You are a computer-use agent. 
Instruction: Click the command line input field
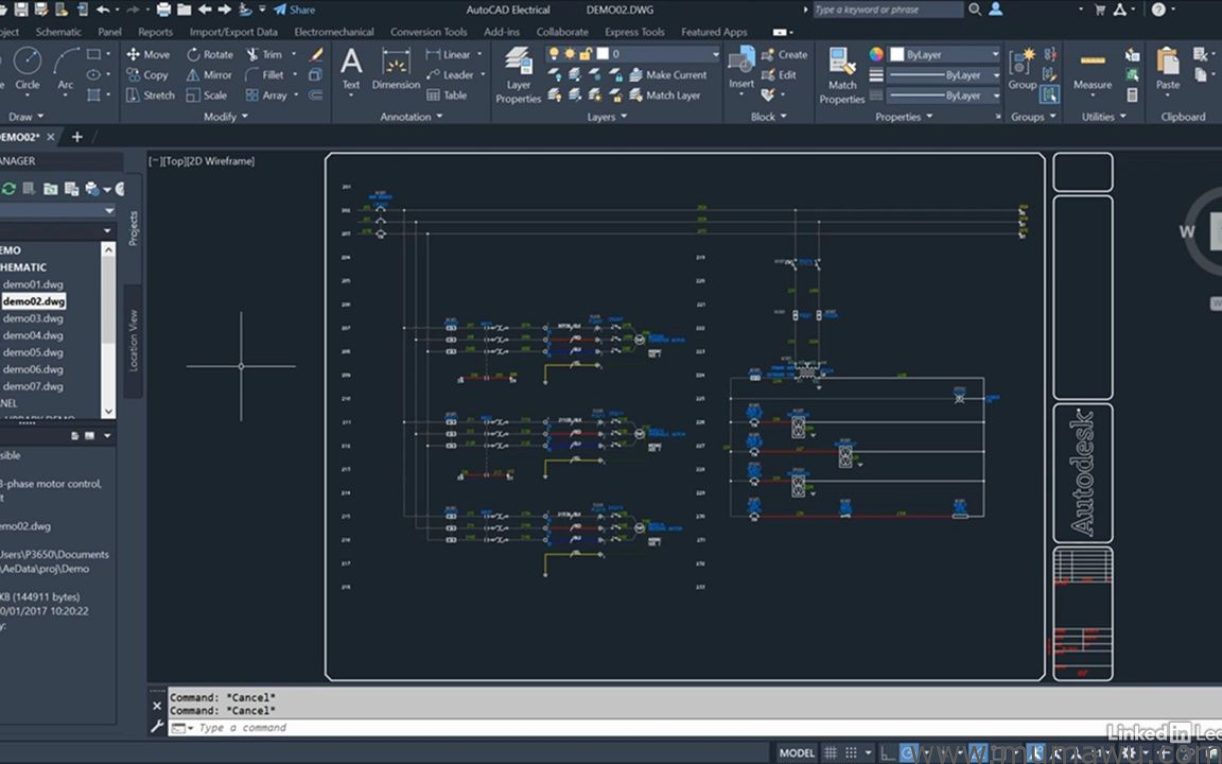click(x=450, y=728)
